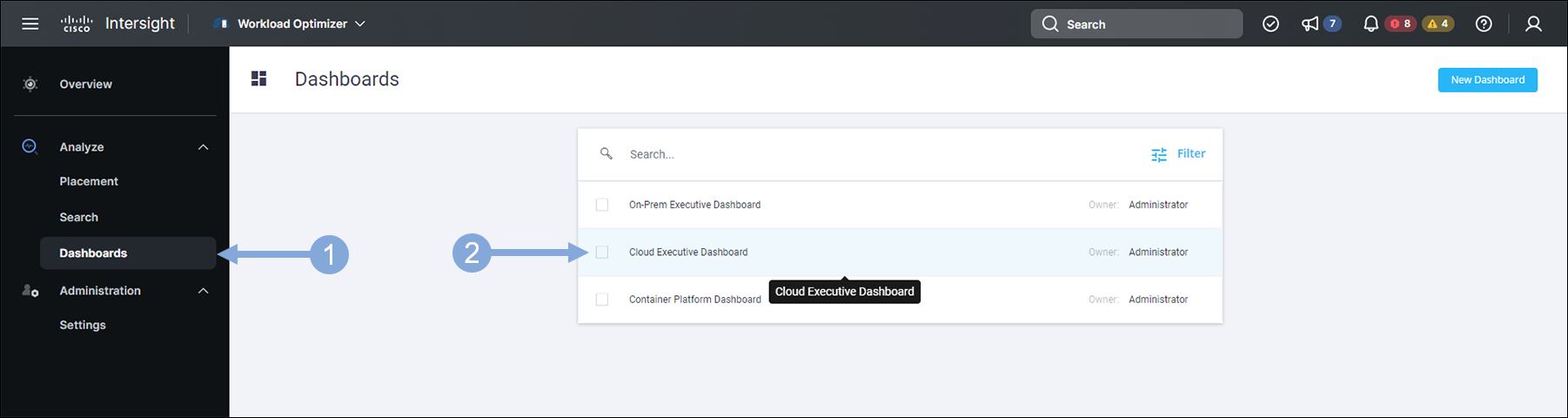Open the announcements megaphone icon
This screenshot has height=418, width=1568.
tap(1310, 24)
